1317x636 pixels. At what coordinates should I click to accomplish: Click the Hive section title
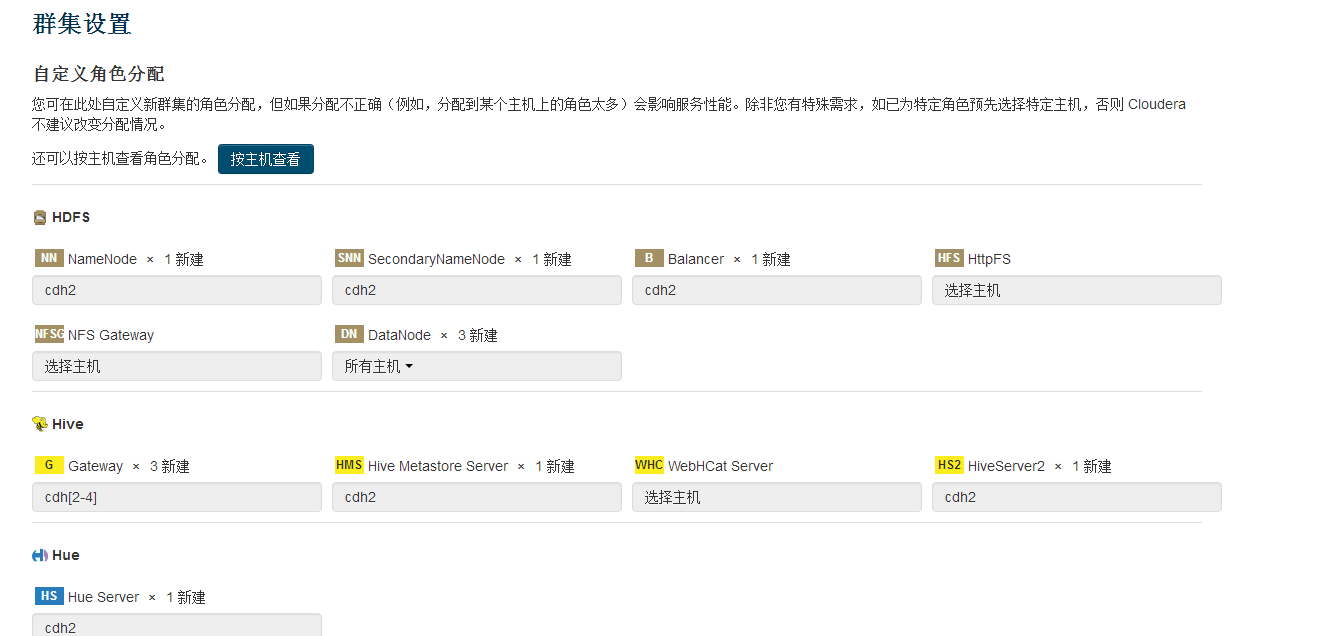pyautogui.click(x=68, y=424)
